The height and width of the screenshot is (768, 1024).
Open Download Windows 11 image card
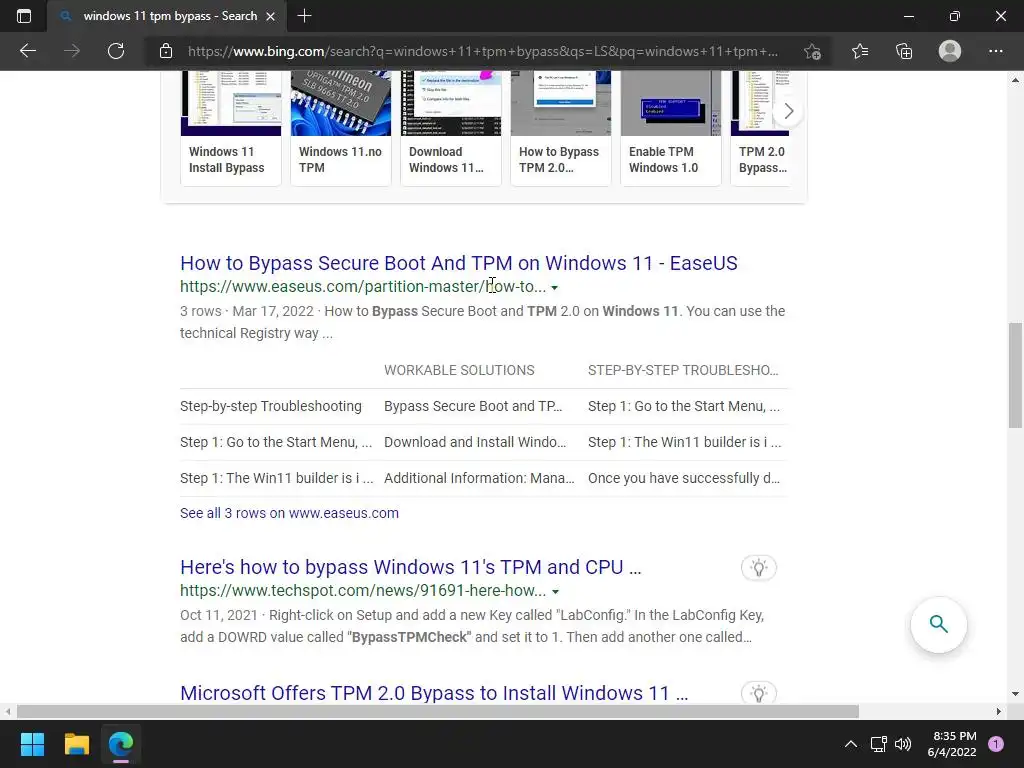[451, 128]
